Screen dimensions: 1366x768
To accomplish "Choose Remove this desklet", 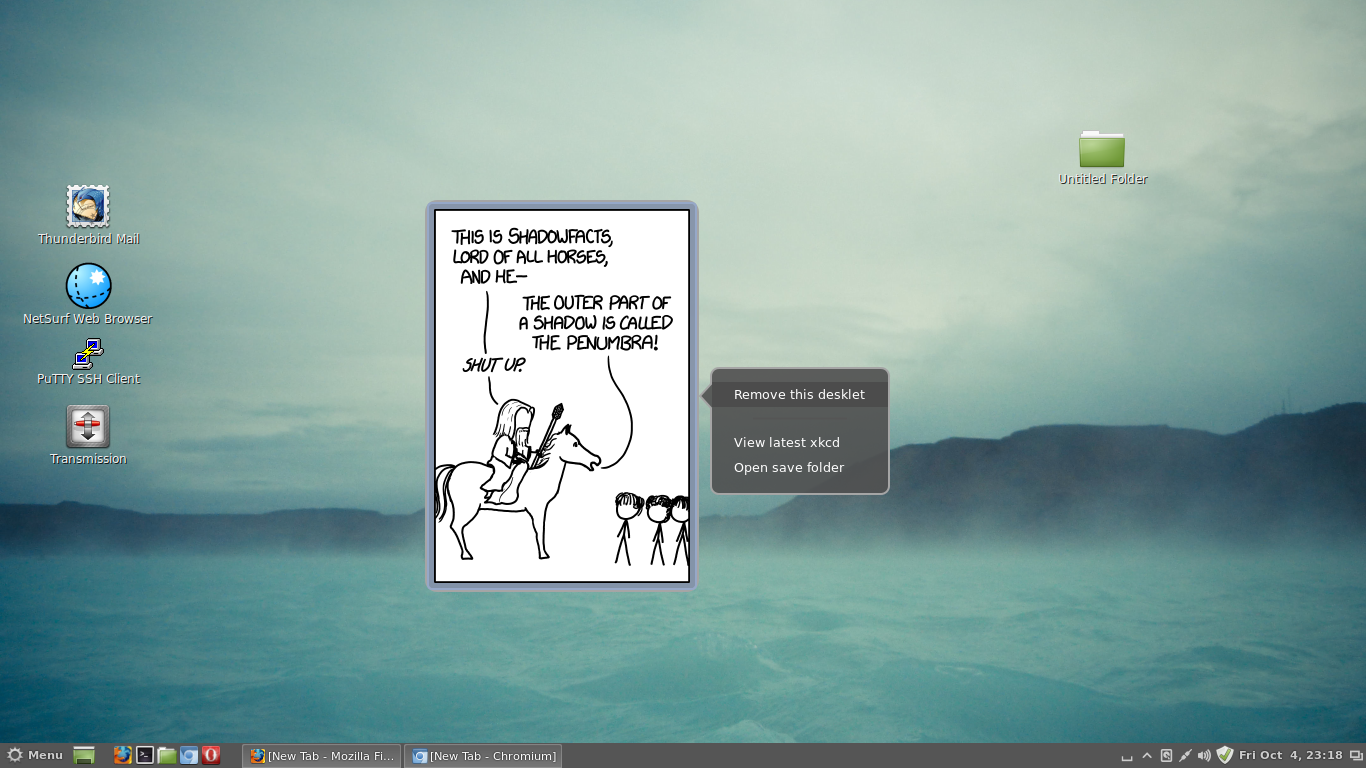I will pos(799,394).
